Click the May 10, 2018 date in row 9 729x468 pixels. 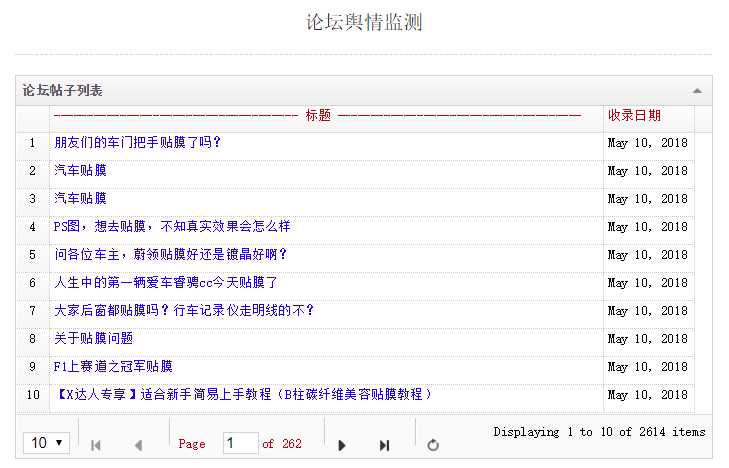point(648,367)
